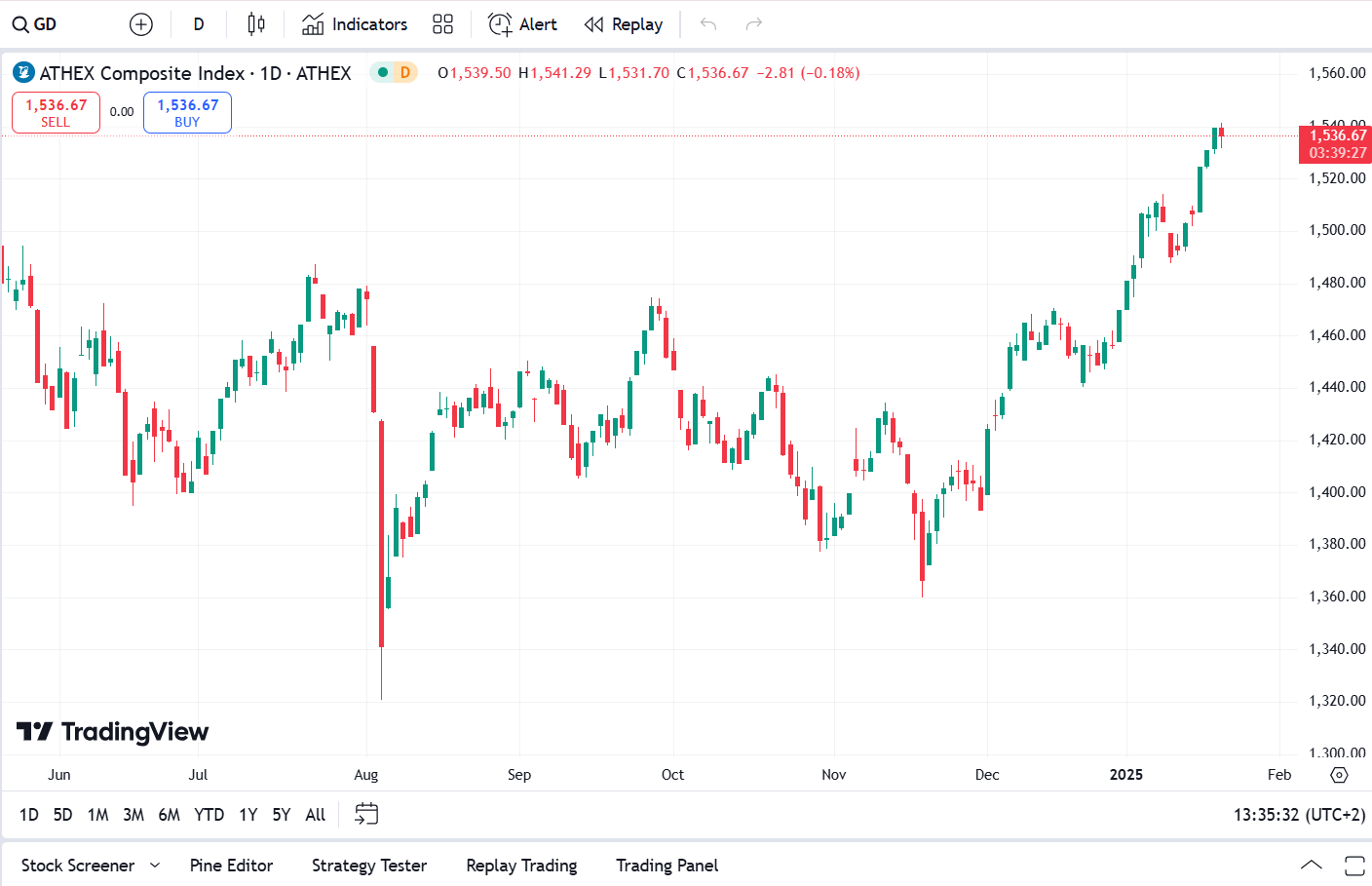Expand the Stock Screener dropdown arrow
The width and height of the screenshot is (1372, 886).
point(155,866)
